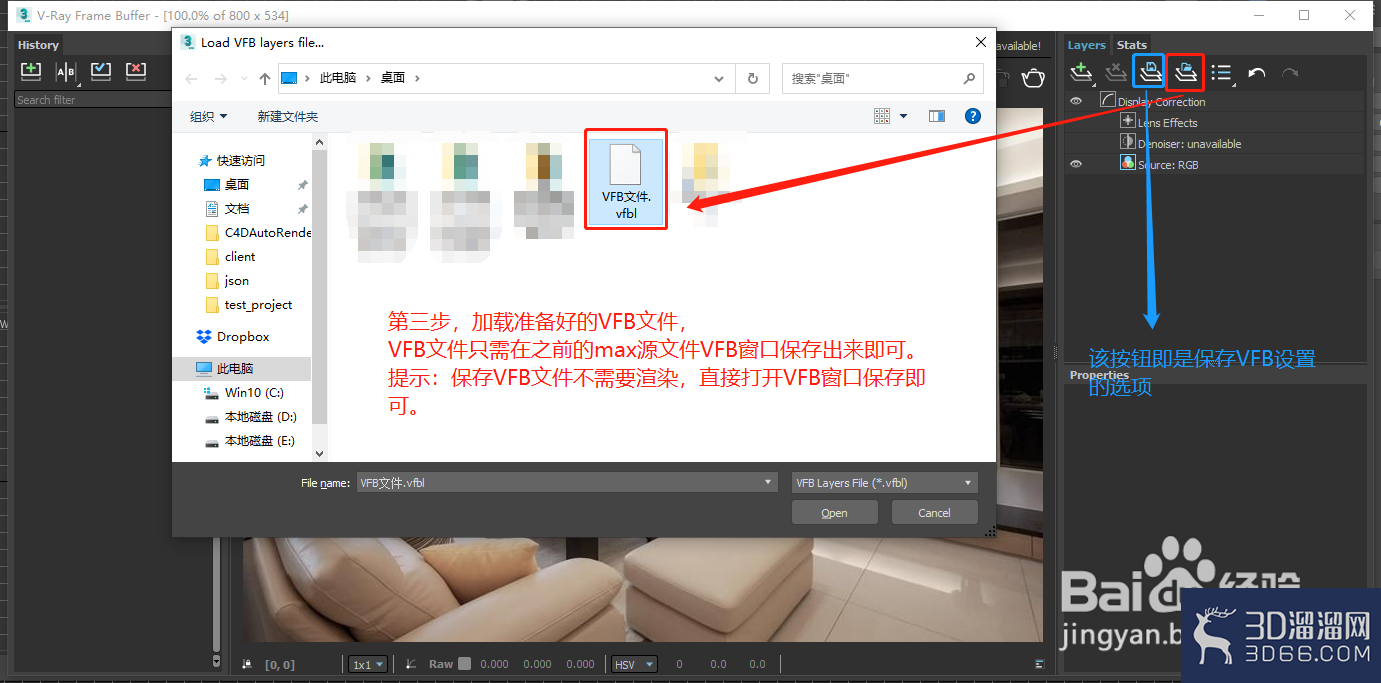Click the Source RGB layer icon
1381x683 pixels.
[1128, 164]
